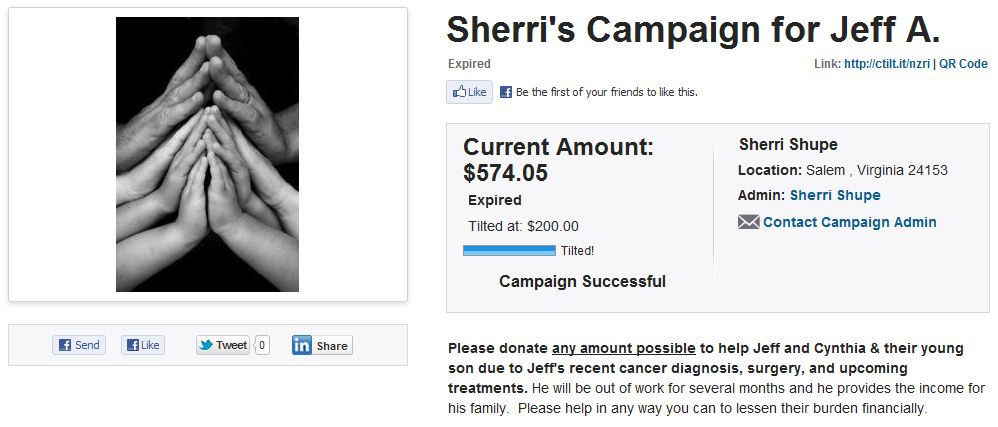Click the Current Amount $574.05 figure
The image size is (998, 427).
coord(506,173)
